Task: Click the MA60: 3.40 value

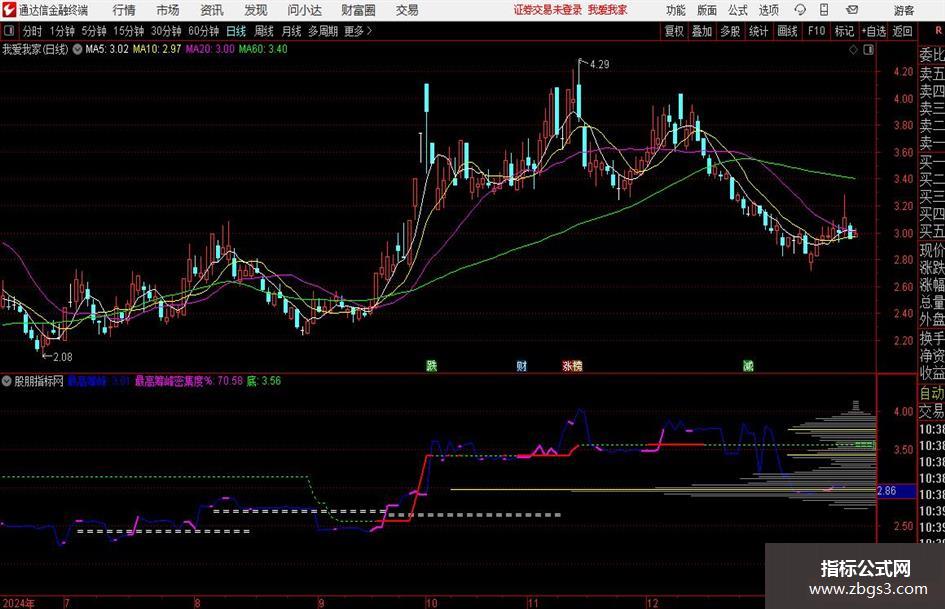Action: tap(263, 49)
